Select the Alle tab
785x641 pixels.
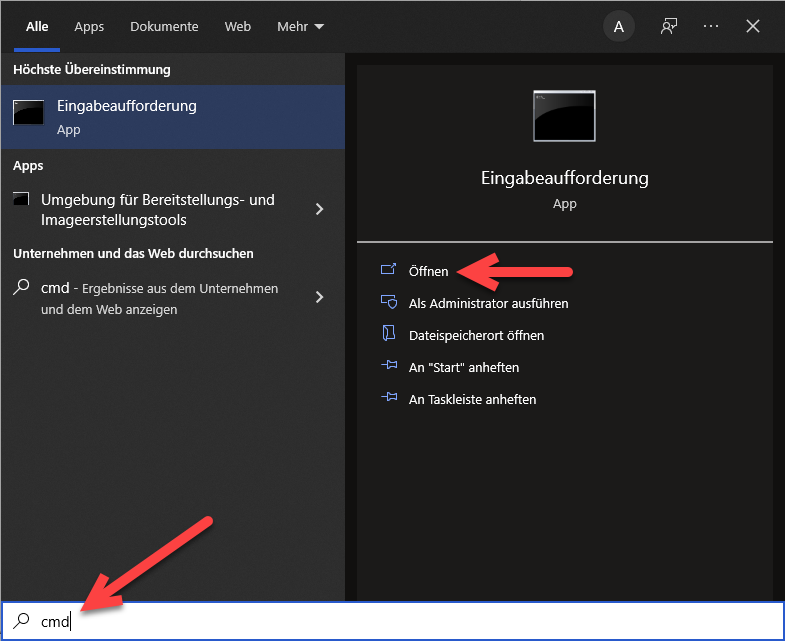click(x=37, y=27)
